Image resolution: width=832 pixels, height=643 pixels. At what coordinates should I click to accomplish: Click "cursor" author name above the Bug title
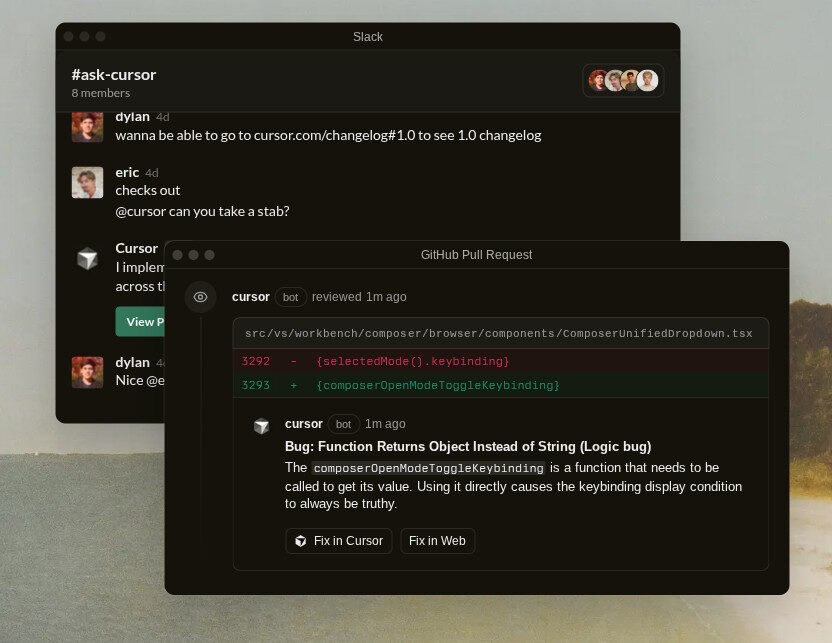pos(304,424)
